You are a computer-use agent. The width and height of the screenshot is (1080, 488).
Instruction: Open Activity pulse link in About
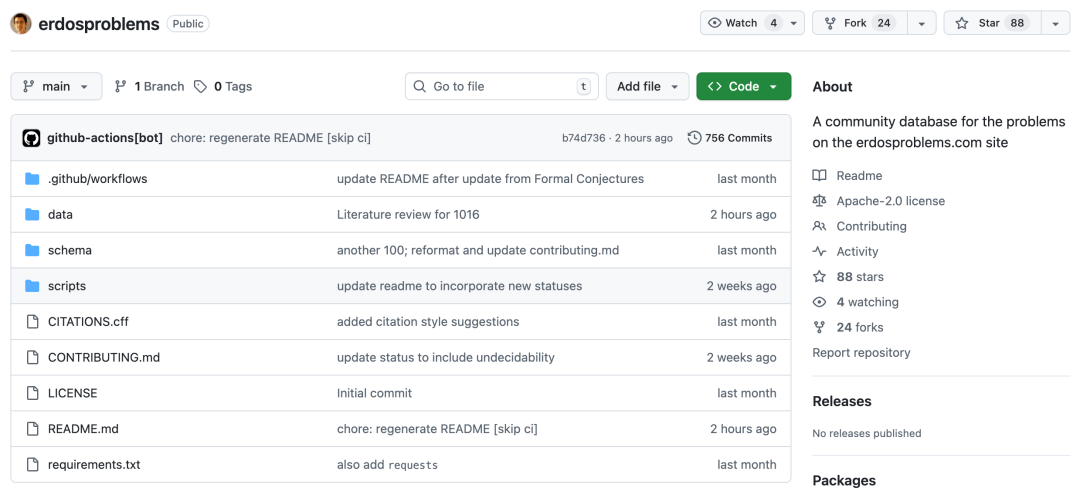point(857,252)
